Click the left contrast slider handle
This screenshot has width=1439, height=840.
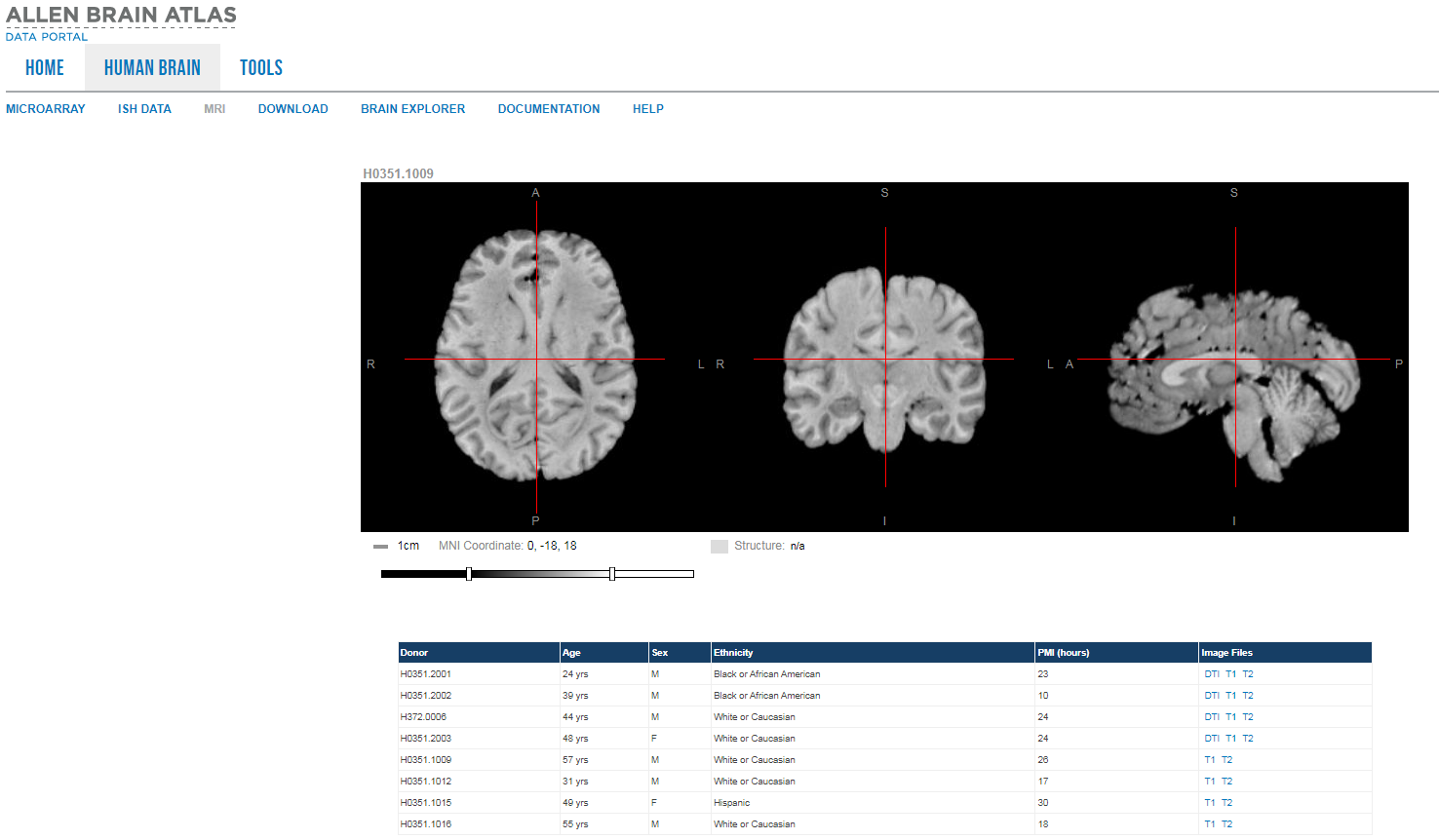(x=469, y=574)
